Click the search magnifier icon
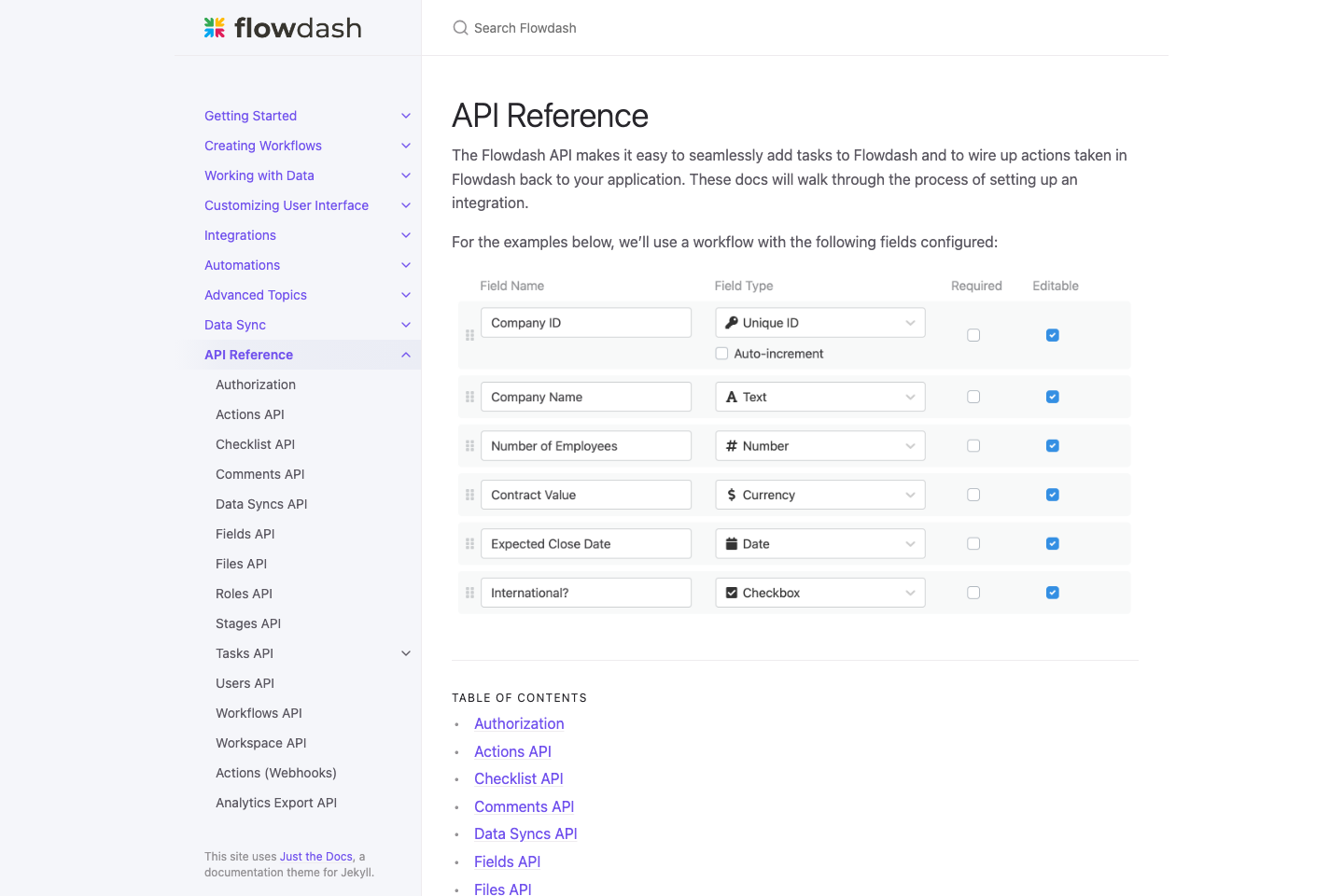This screenshot has width=1344, height=896. pos(460,27)
